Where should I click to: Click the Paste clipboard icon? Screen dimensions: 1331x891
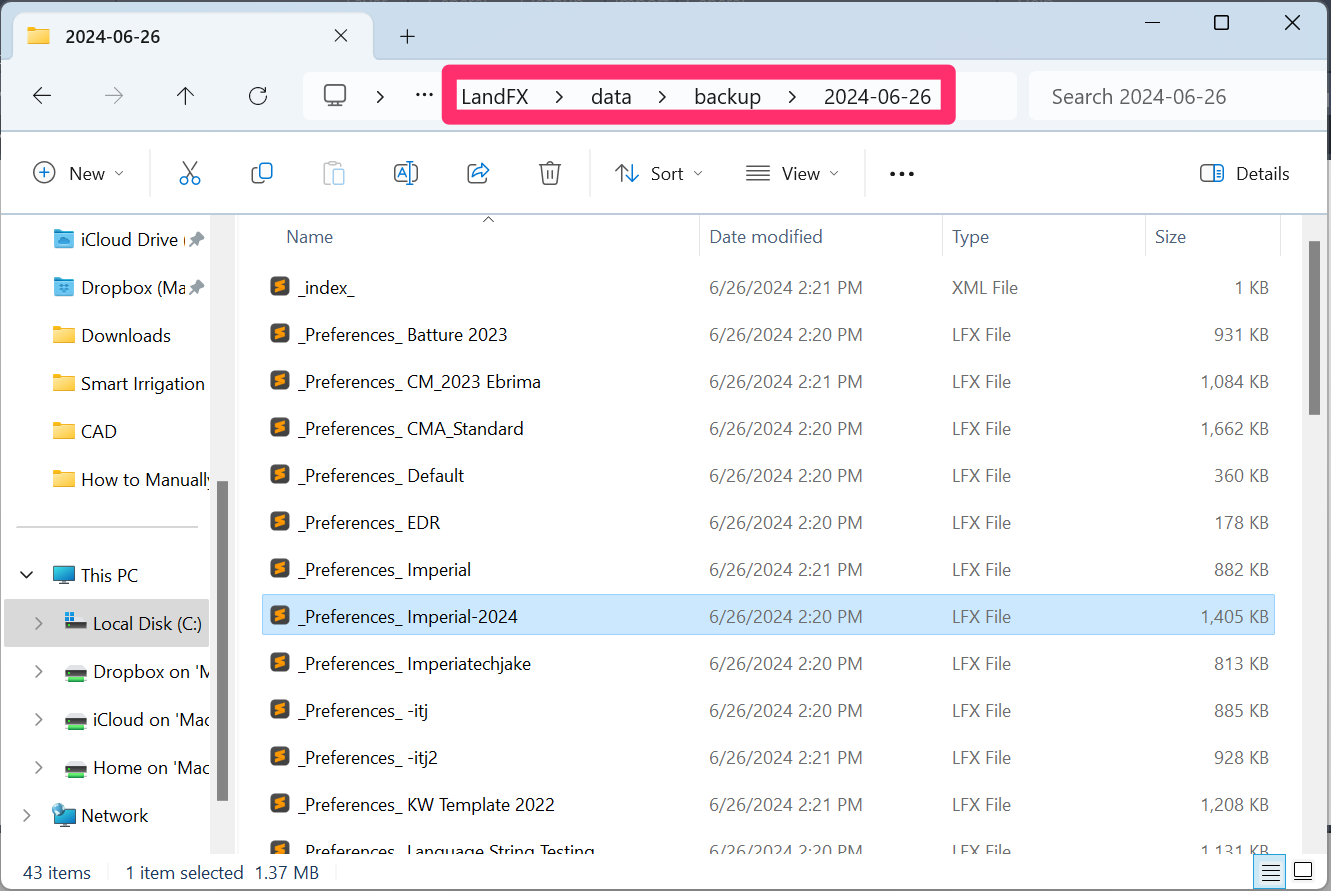334,173
